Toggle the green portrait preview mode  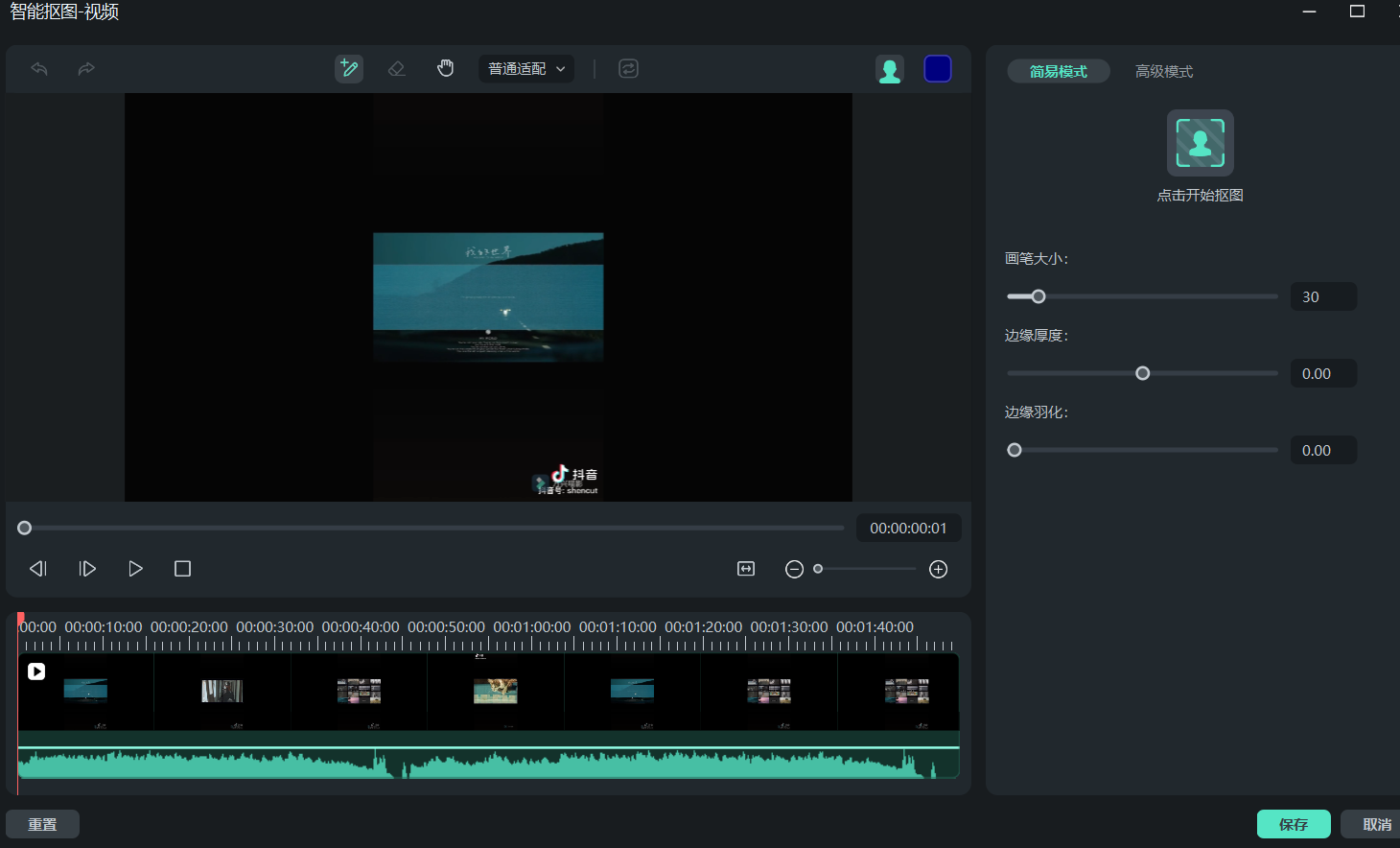889,69
